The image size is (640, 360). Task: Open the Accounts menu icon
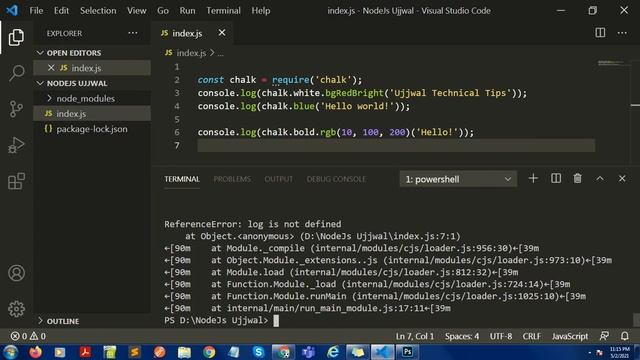point(16,273)
